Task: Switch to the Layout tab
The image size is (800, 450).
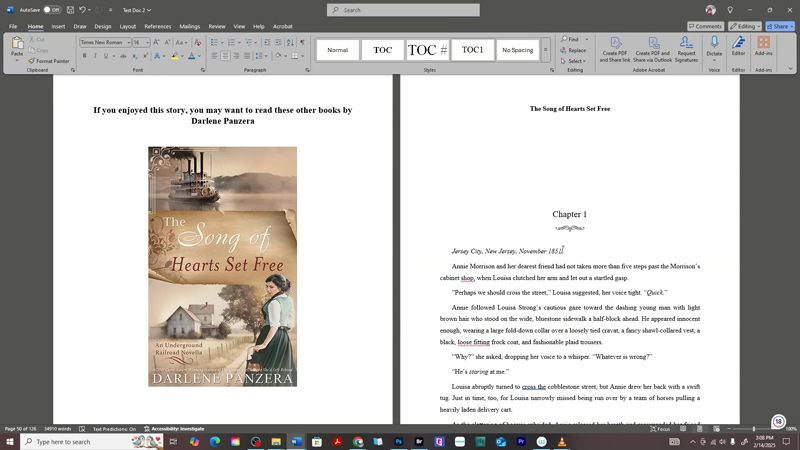Action: coord(128,27)
